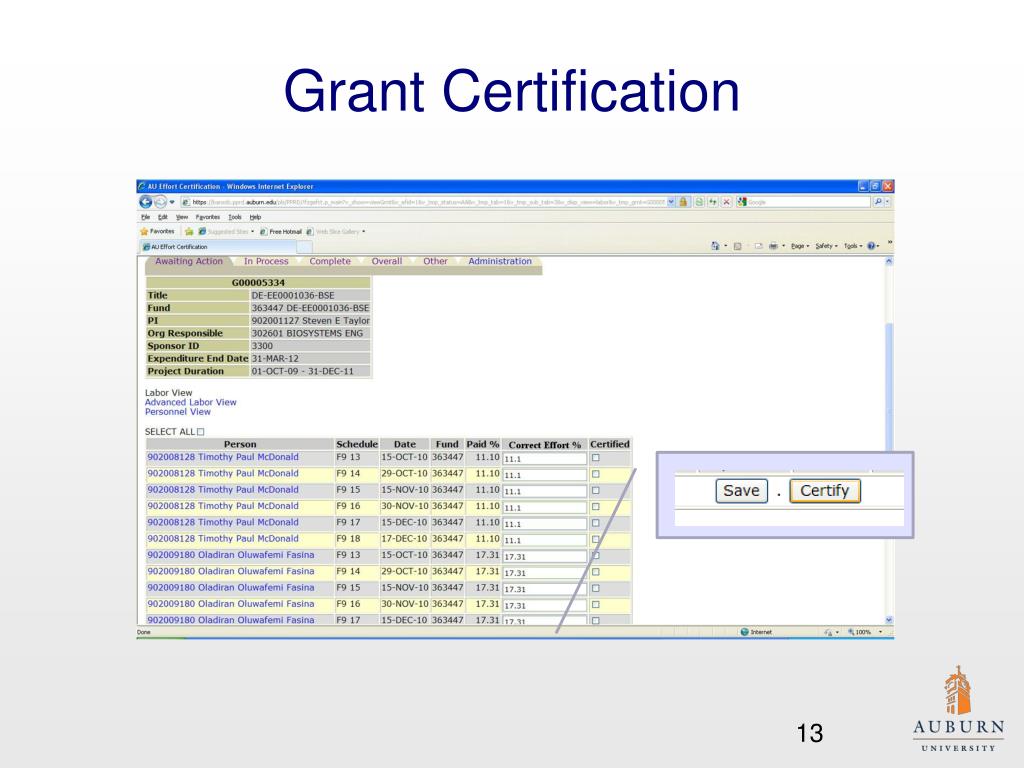The image size is (1024, 768).
Task: Tick the SELECT ALL checkbox
Action: point(200,432)
